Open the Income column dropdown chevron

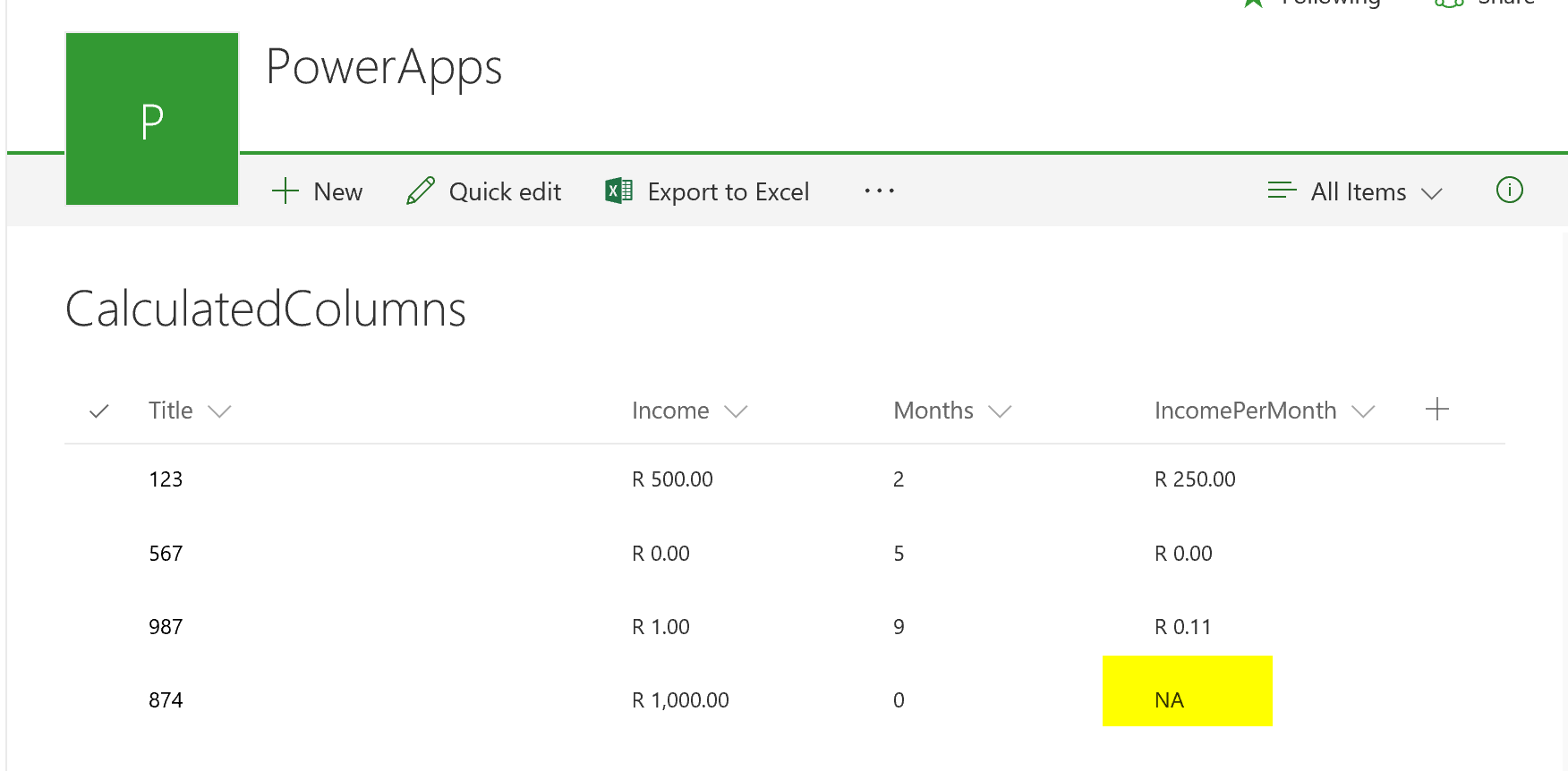coord(736,411)
